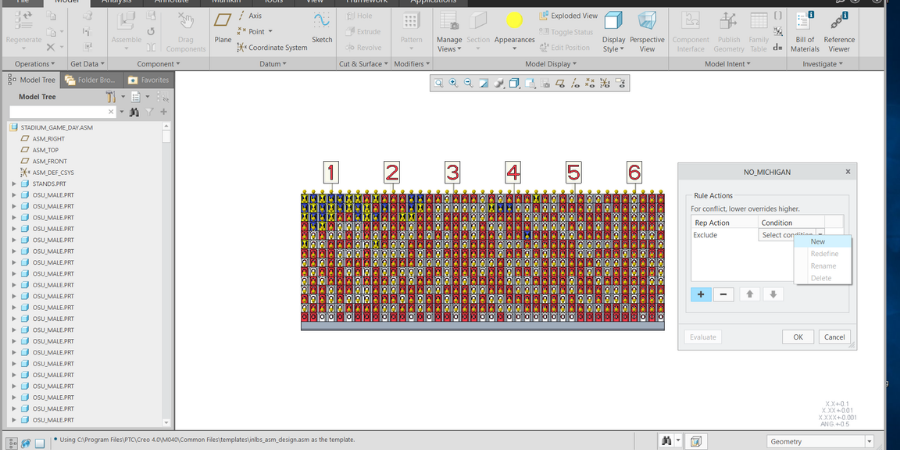Open Bill of Materials
This screenshot has height=450, width=900.
pyautogui.click(x=805, y=28)
